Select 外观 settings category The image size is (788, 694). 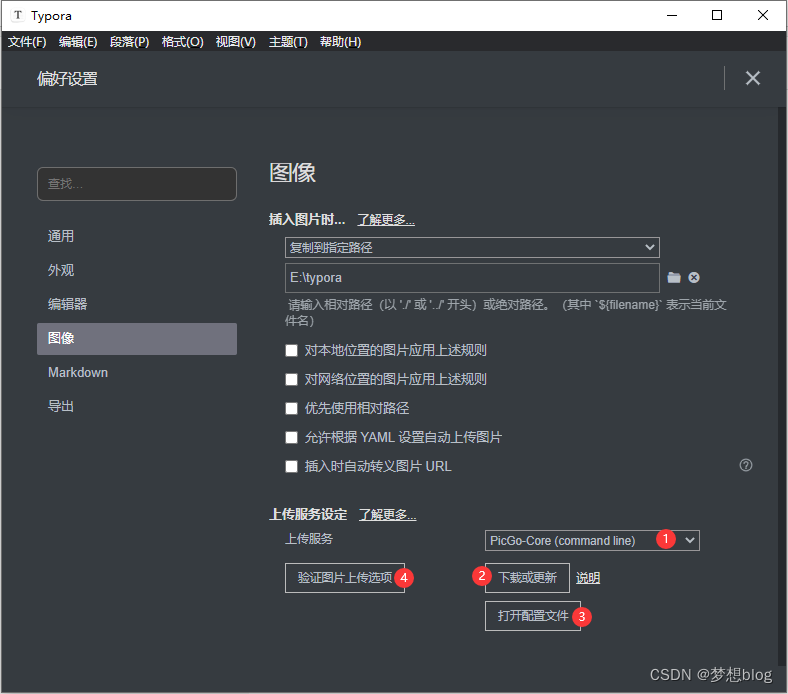click(x=137, y=270)
